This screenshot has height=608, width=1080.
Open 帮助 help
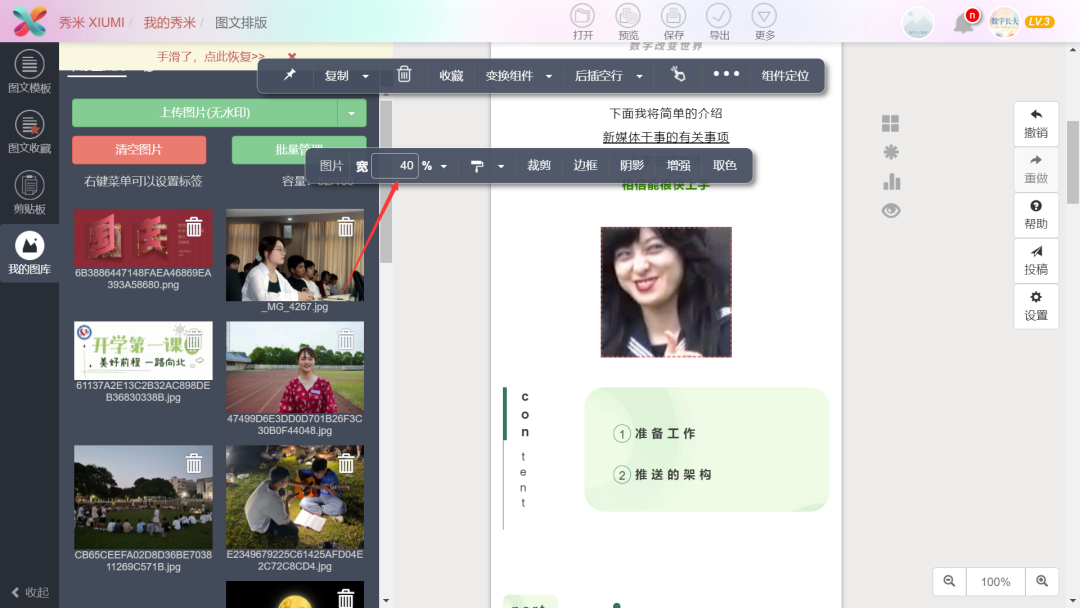pos(1036,215)
